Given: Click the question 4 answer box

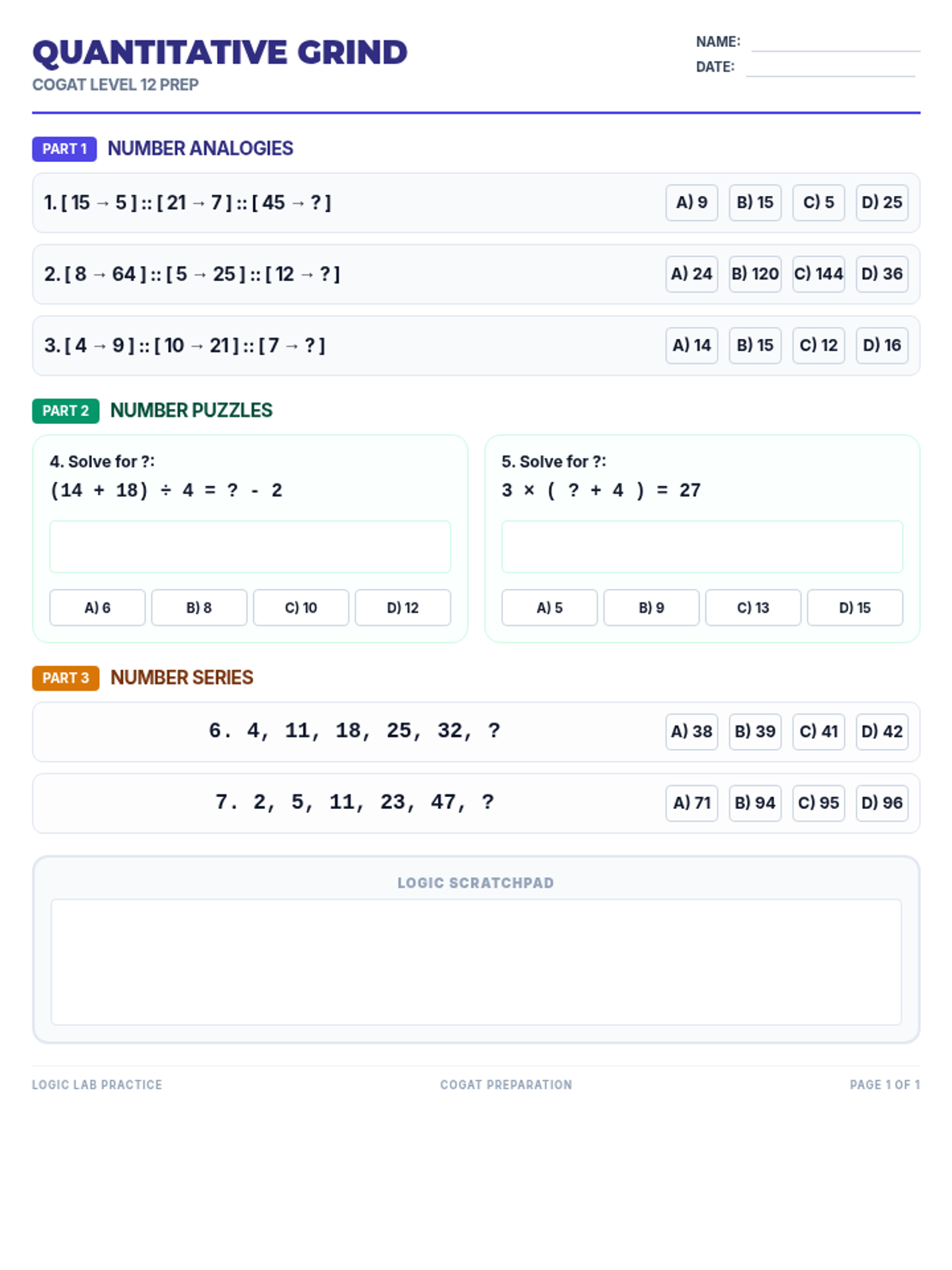Looking at the screenshot, I should (250, 546).
